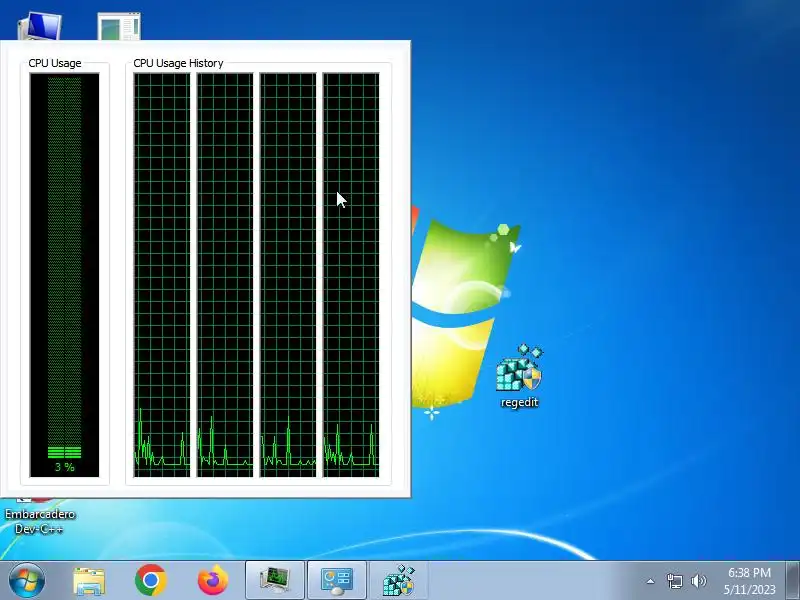Click the fourth CPU Usage History graph
800x600 pixels.
coord(351,275)
